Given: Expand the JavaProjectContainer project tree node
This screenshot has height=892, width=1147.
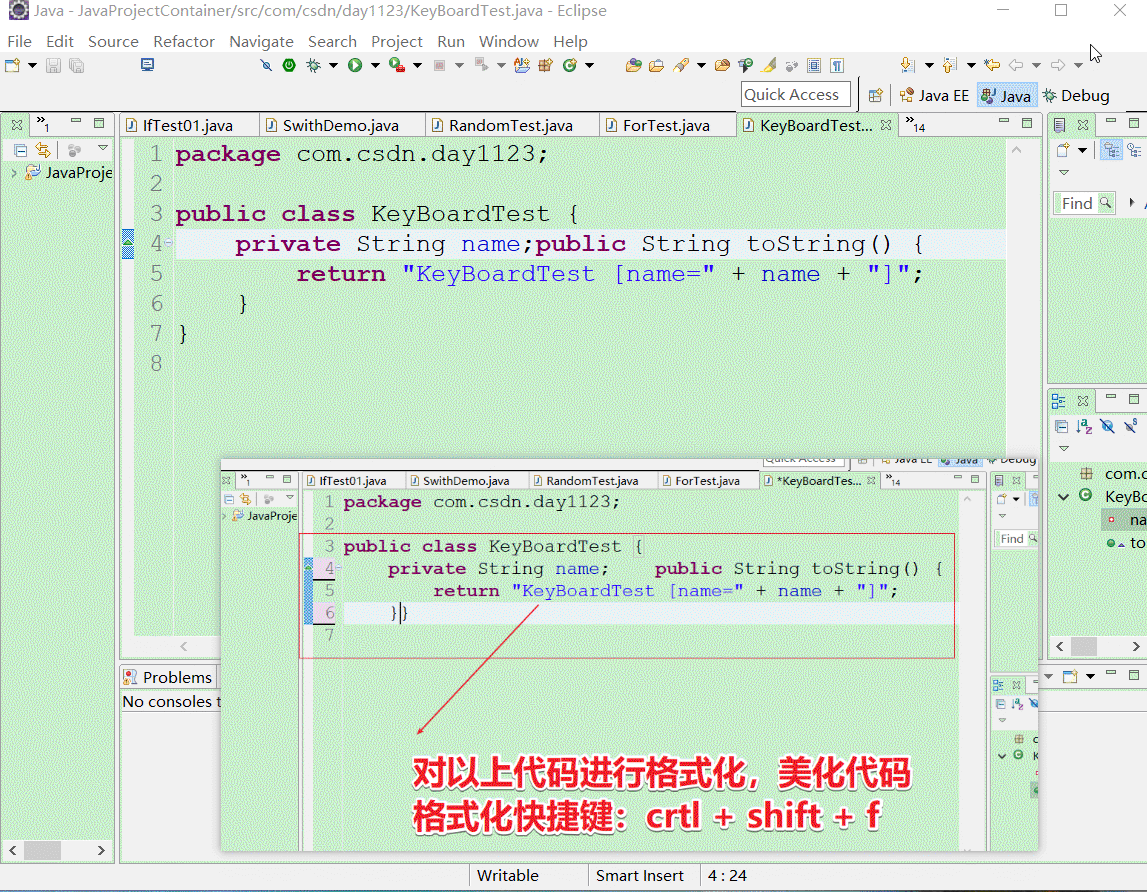Looking at the screenshot, I should 14,173.
